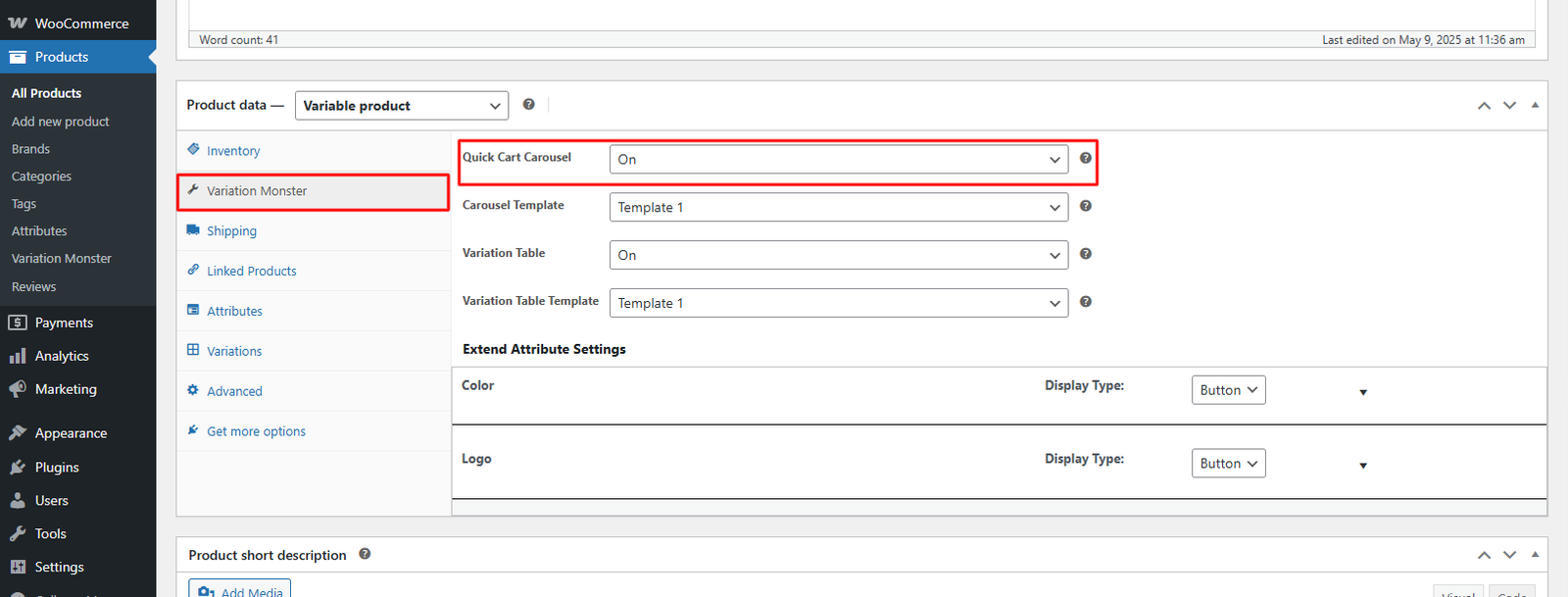Open the Analytics menu in the sidebar

[62, 356]
